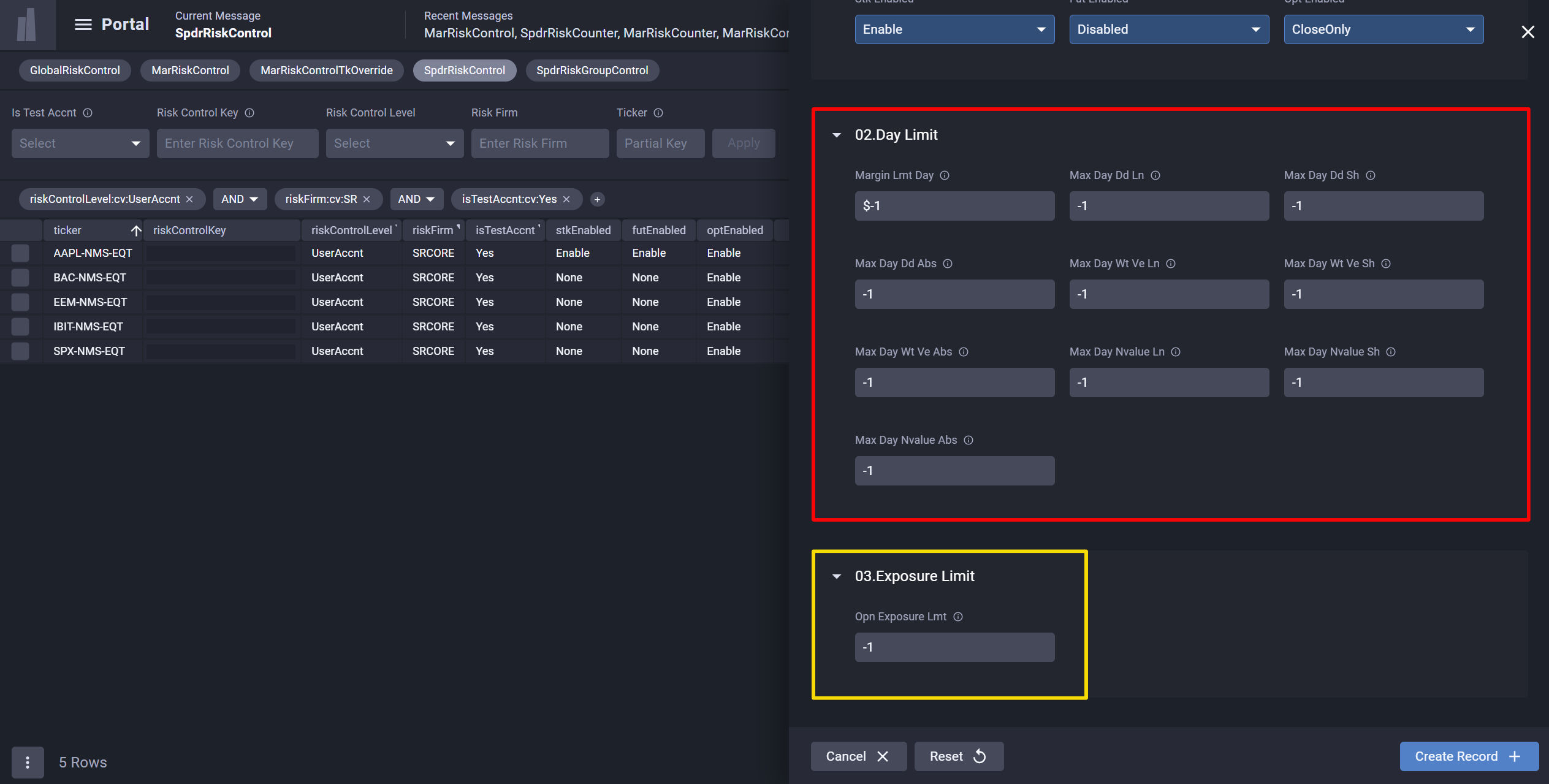This screenshot has height=784, width=1549.
Task: Open the three-dot options menu near 5 Rows
Action: 28,762
